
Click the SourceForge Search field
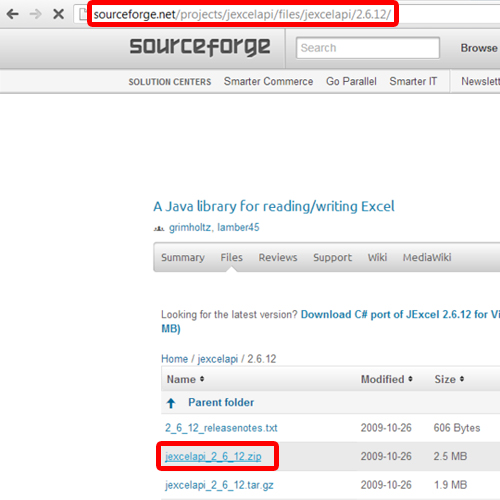click(x=368, y=48)
